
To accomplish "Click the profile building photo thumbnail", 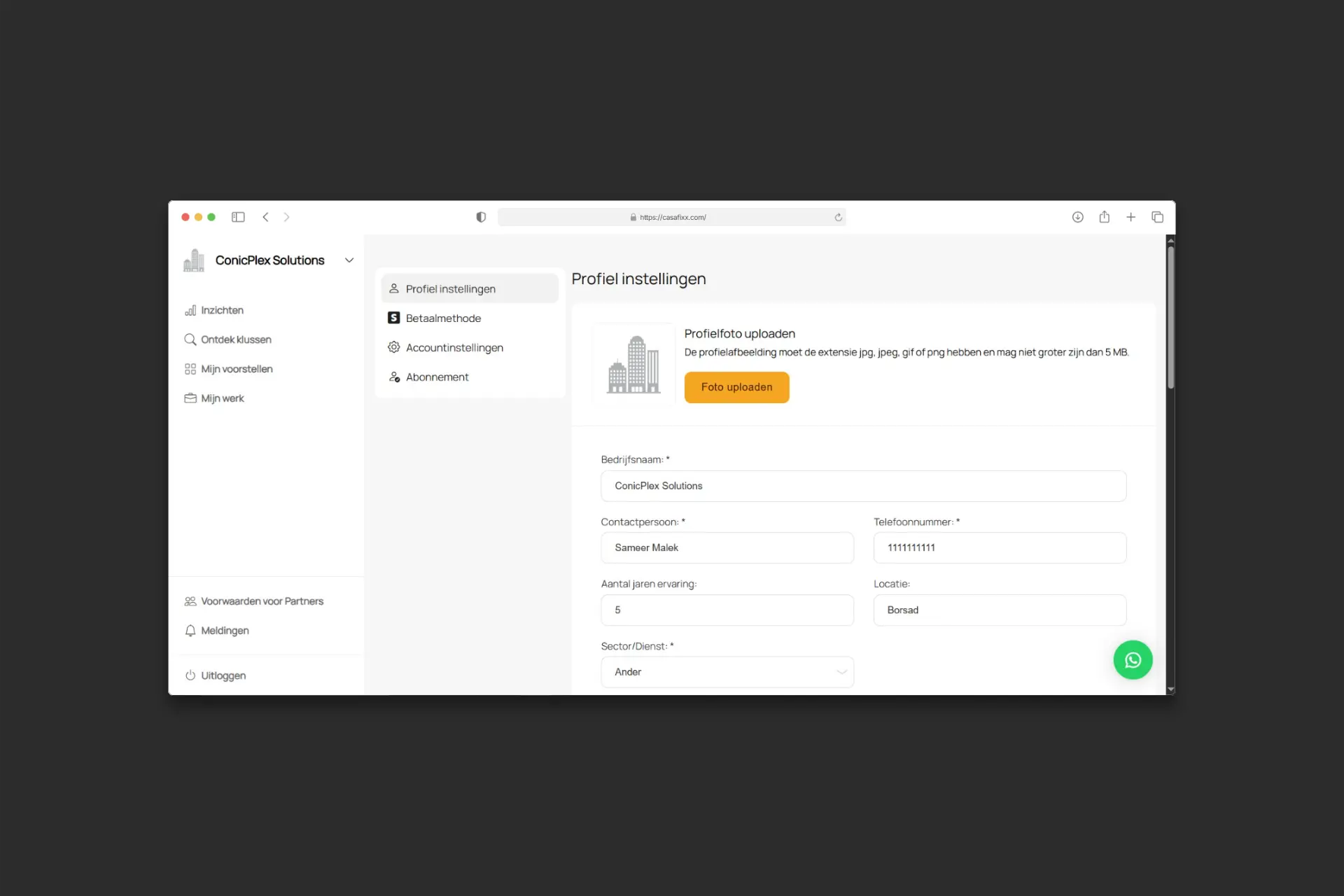I will tap(633, 364).
